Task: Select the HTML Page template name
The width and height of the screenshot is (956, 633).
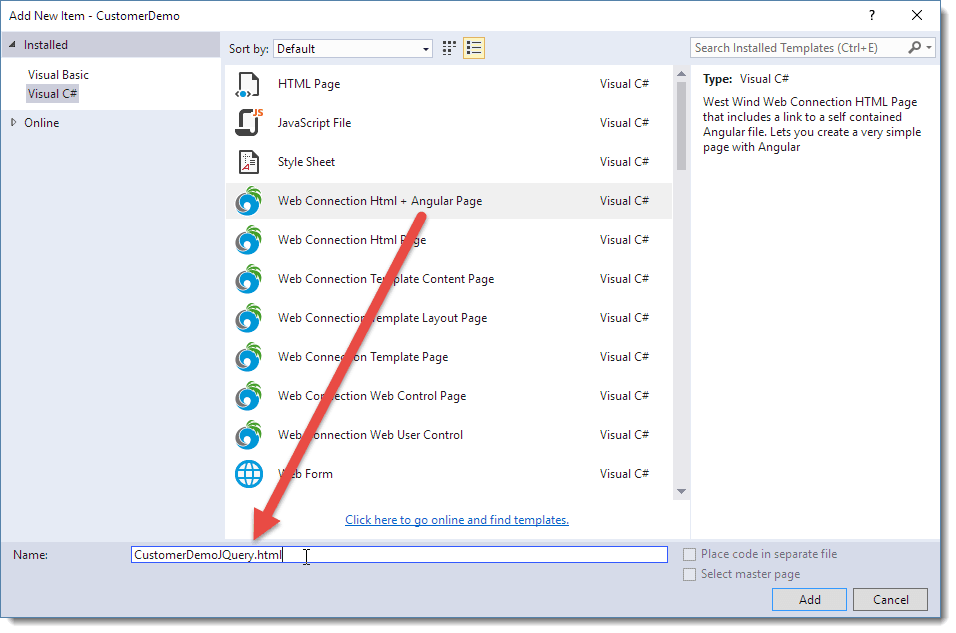Action: (309, 84)
